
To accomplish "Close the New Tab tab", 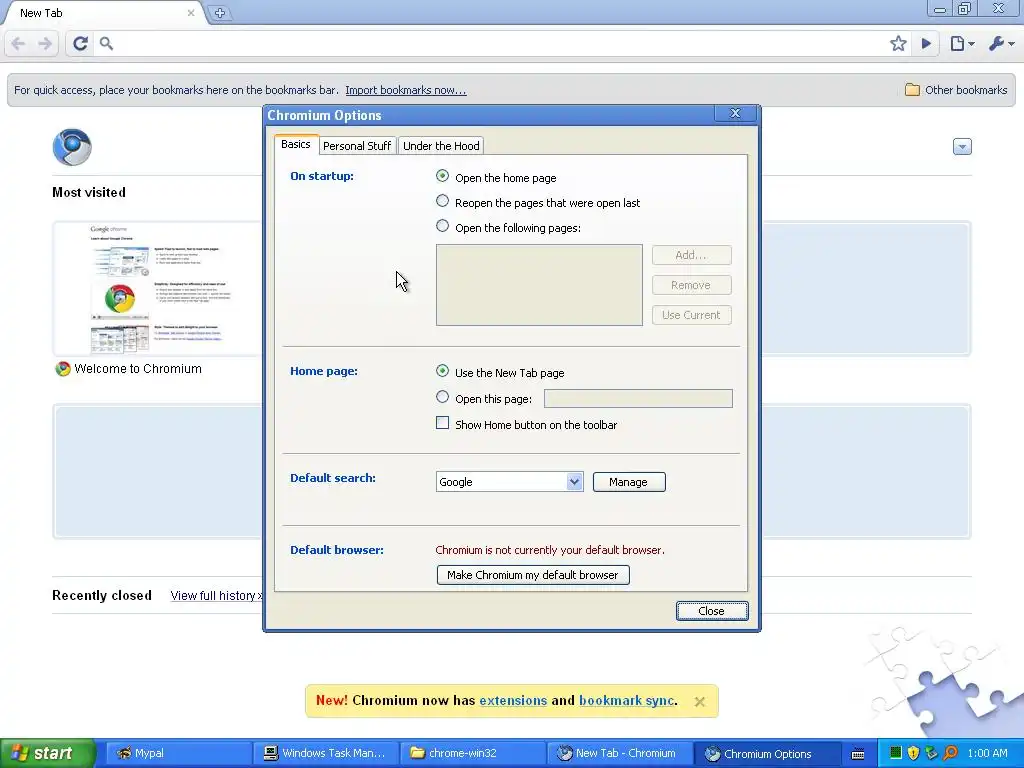I will 191,12.
